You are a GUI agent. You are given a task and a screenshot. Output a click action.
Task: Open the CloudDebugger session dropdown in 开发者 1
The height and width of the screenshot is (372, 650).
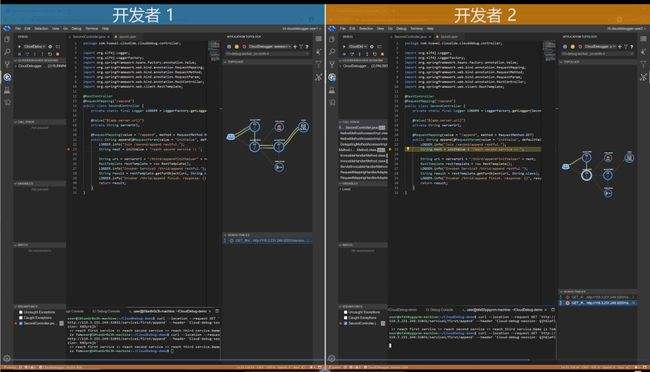[269, 46]
